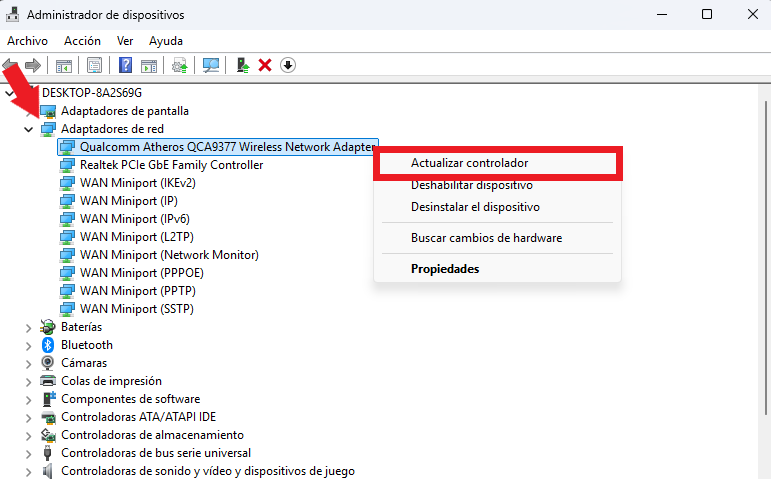Select WAN Miniport (Network Monitor)
This screenshot has width=771, height=479.
(x=169, y=255)
